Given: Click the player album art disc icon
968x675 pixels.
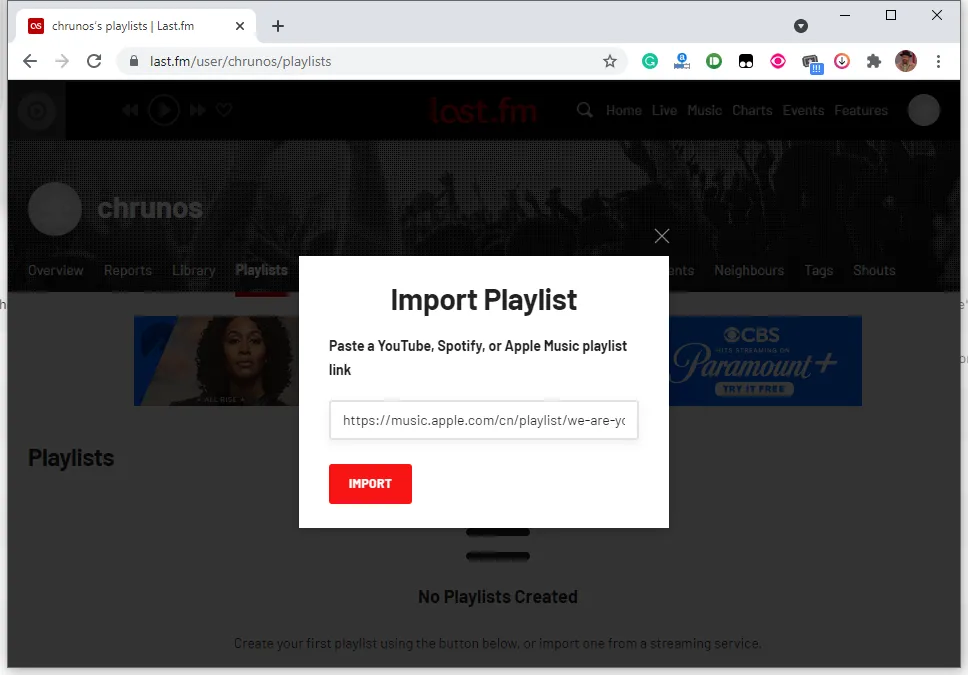Looking at the screenshot, I should [x=36, y=111].
